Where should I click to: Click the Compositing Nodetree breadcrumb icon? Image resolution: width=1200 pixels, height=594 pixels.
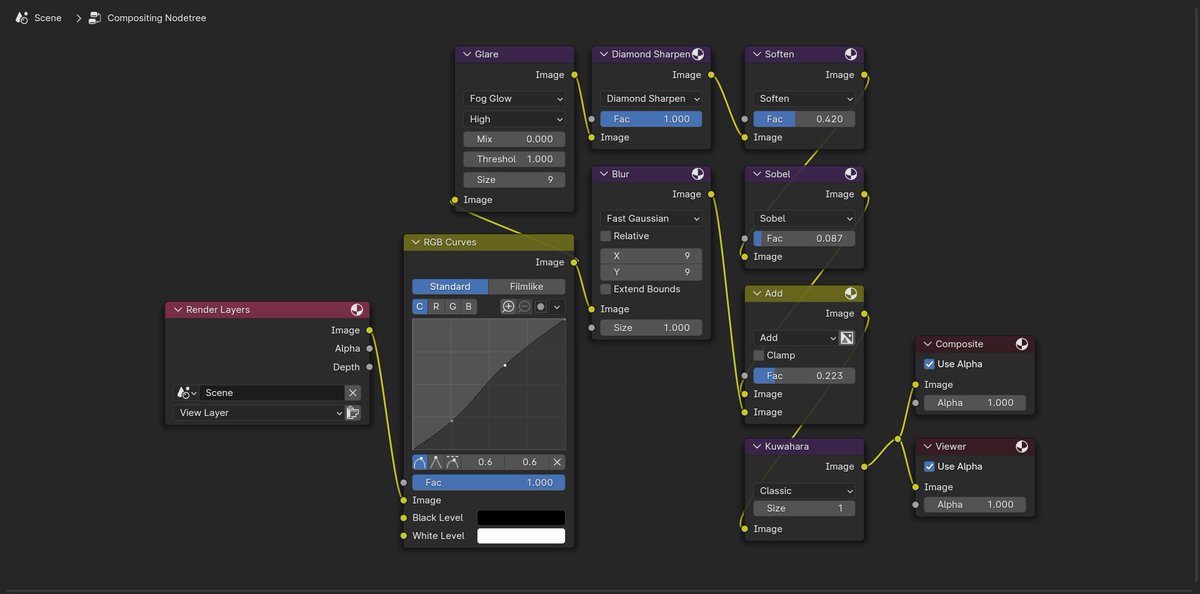(95, 18)
